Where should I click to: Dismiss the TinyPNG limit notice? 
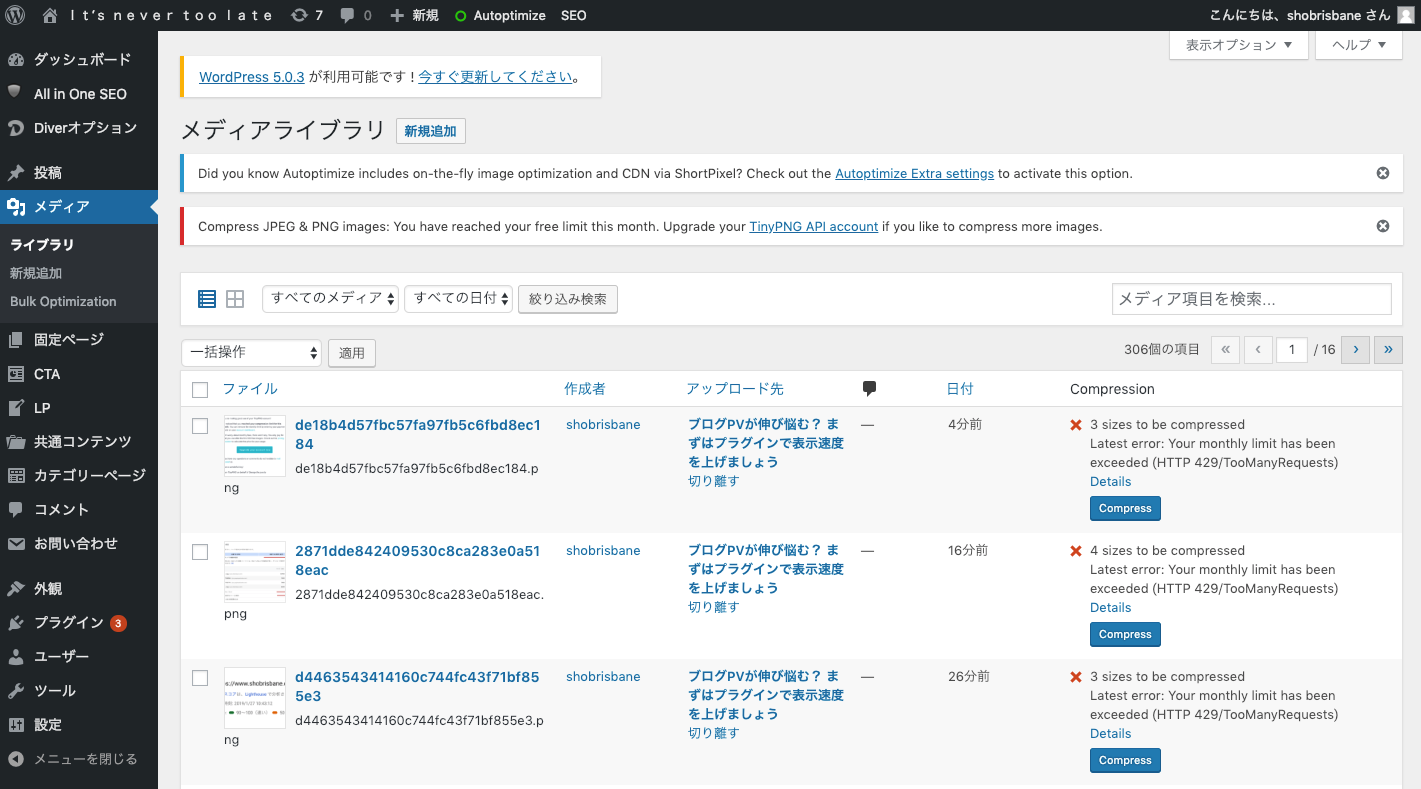(x=1383, y=226)
